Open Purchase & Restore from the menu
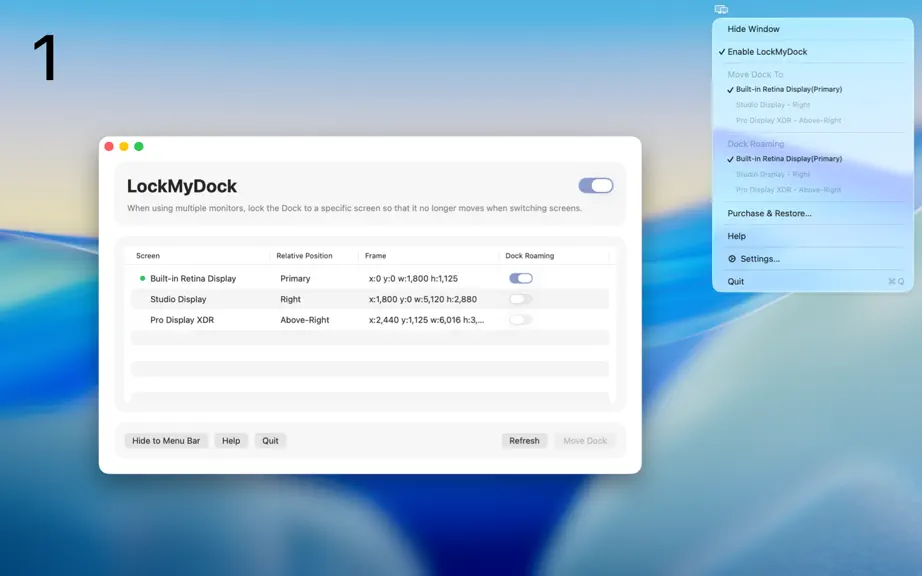 (769, 213)
